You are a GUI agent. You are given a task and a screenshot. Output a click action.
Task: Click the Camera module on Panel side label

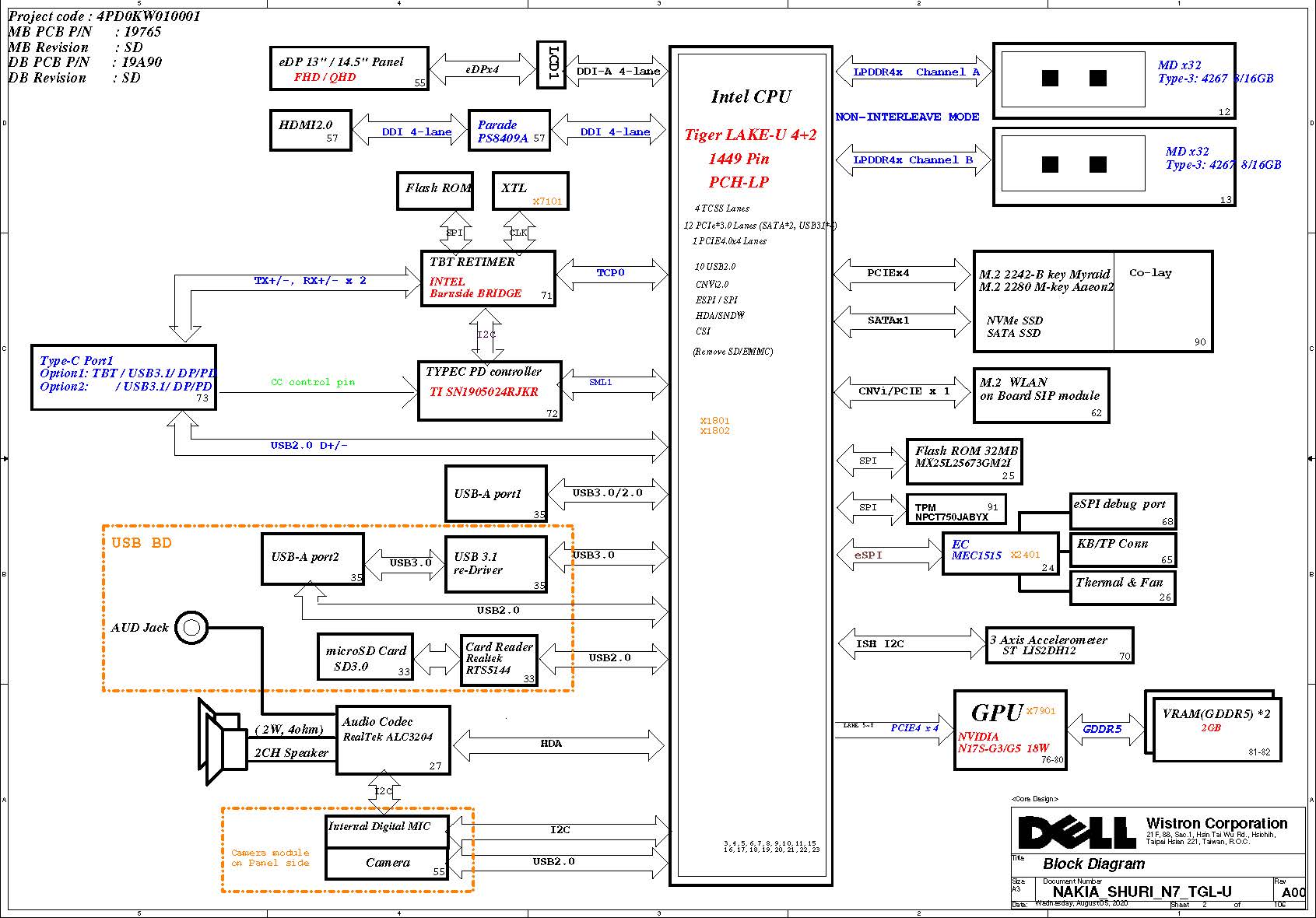pyautogui.click(x=270, y=857)
